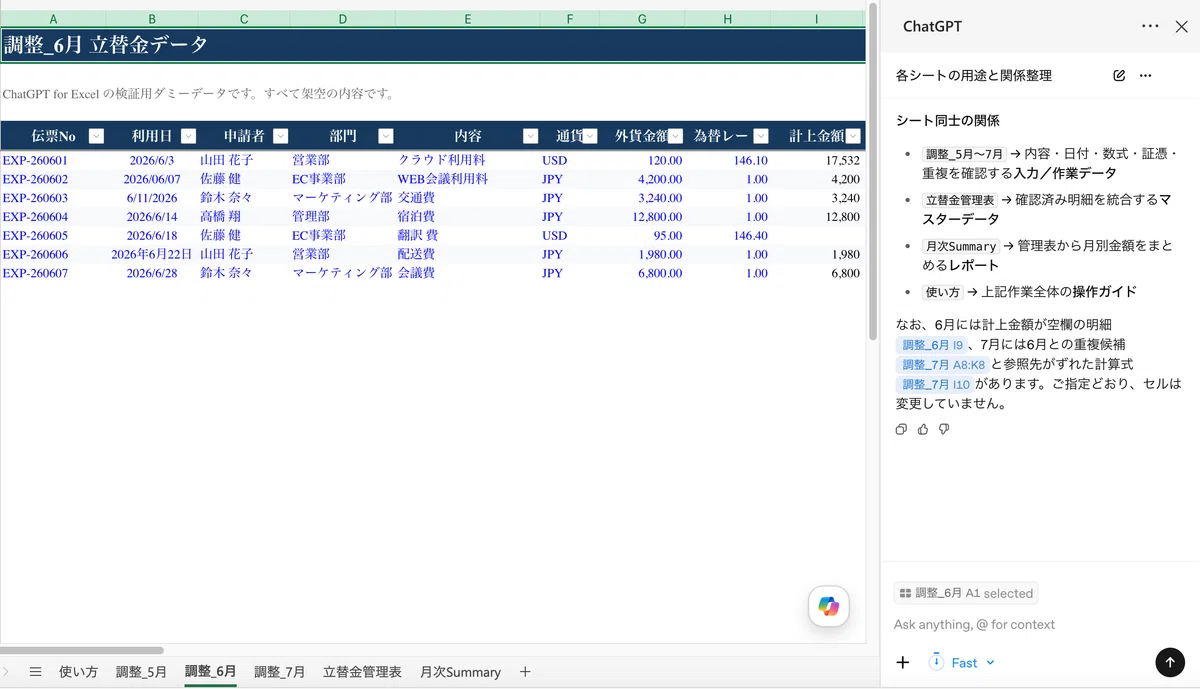Select the amount cell 95.00
Viewport: 1200px width, 689px height.
pyautogui.click(x=641, y=235)
